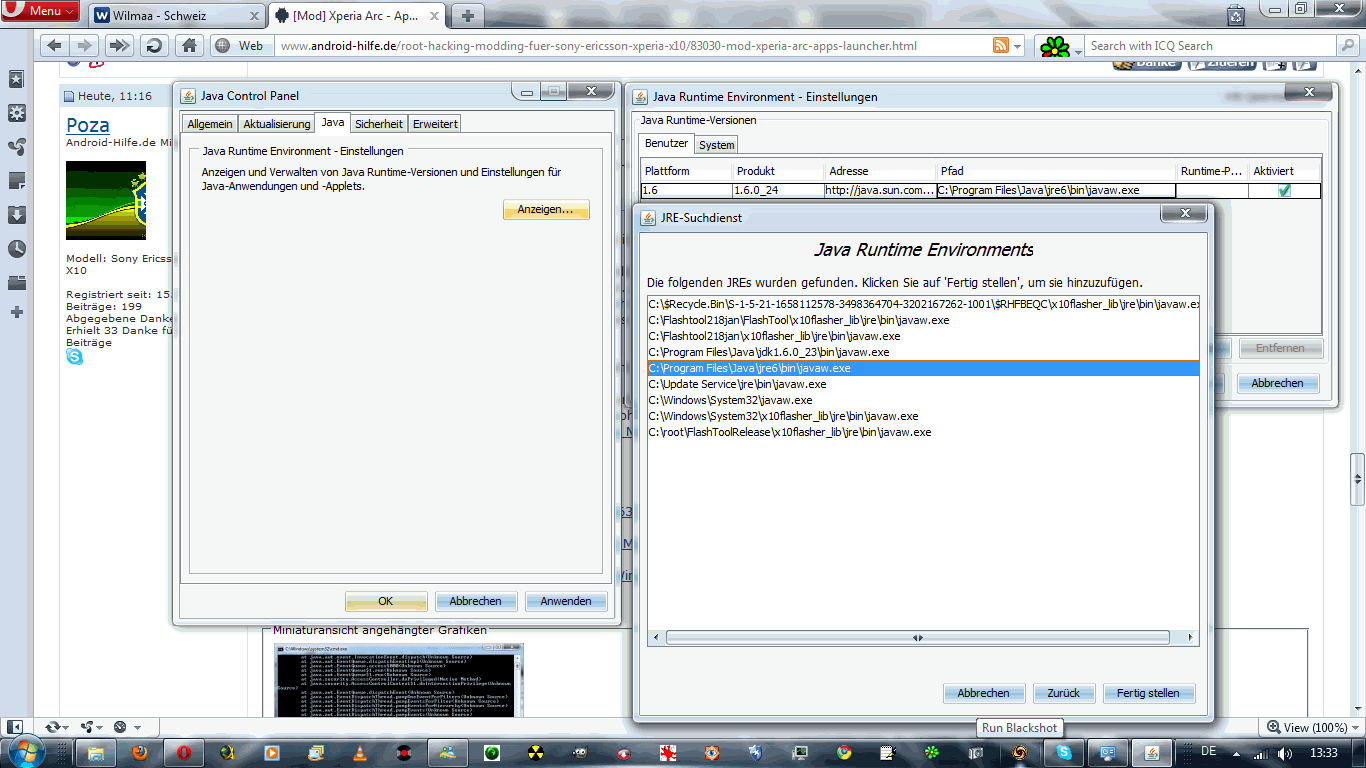Open Firefox from the taskbar
Screen dimensions: 1366x768
click(140, 752)
